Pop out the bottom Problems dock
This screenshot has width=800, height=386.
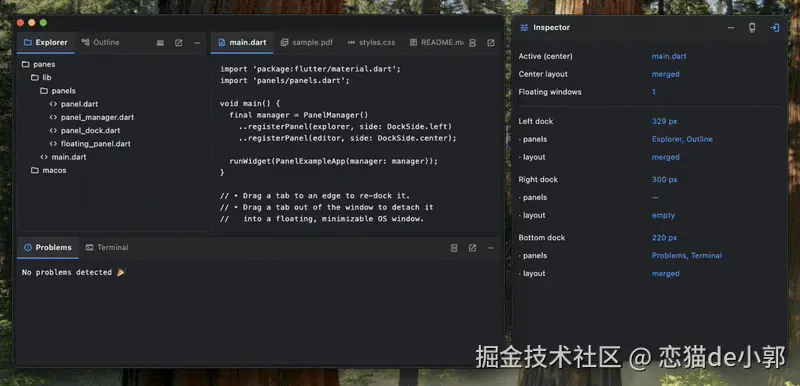[472, 248]
